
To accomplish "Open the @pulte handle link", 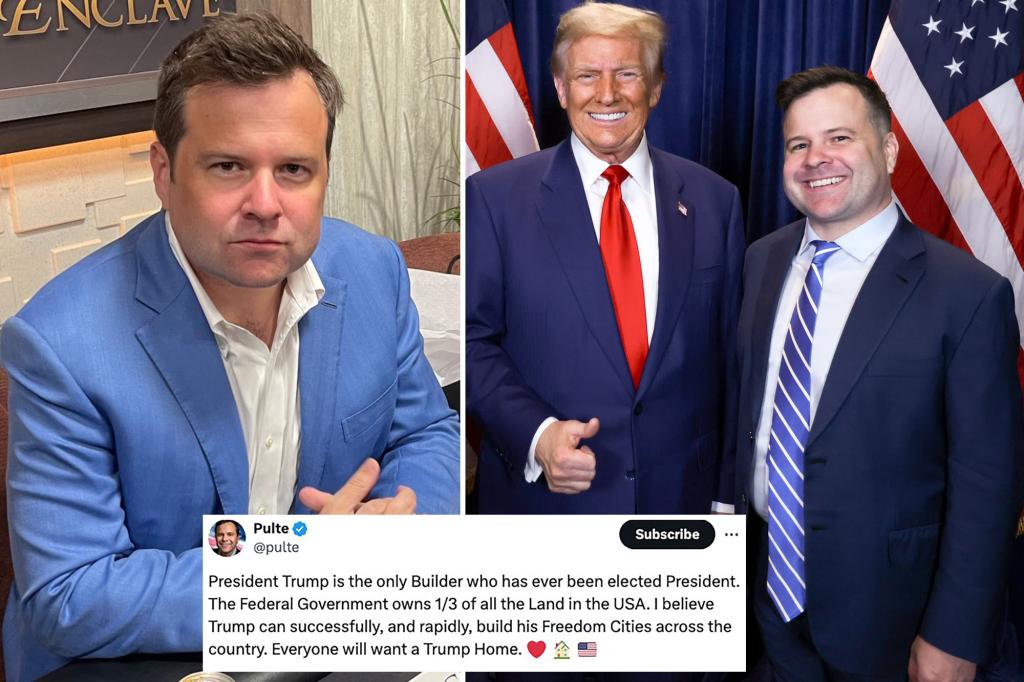I will point(276,547).
